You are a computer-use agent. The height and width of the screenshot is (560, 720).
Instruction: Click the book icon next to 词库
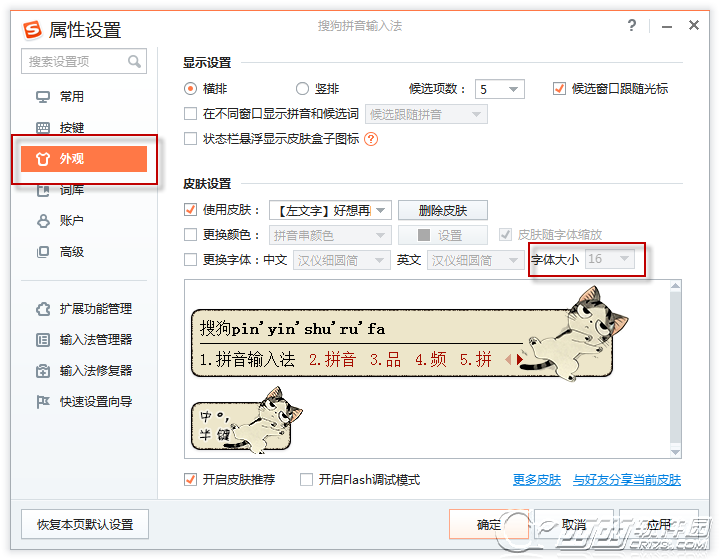(x=43, y=190)
